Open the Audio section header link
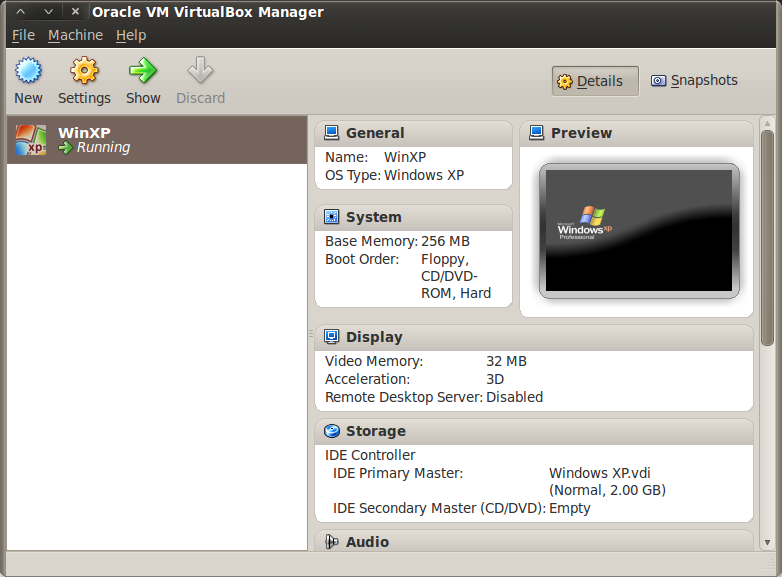The width and height of the screenshot is (782, 577). coord(367,542)
